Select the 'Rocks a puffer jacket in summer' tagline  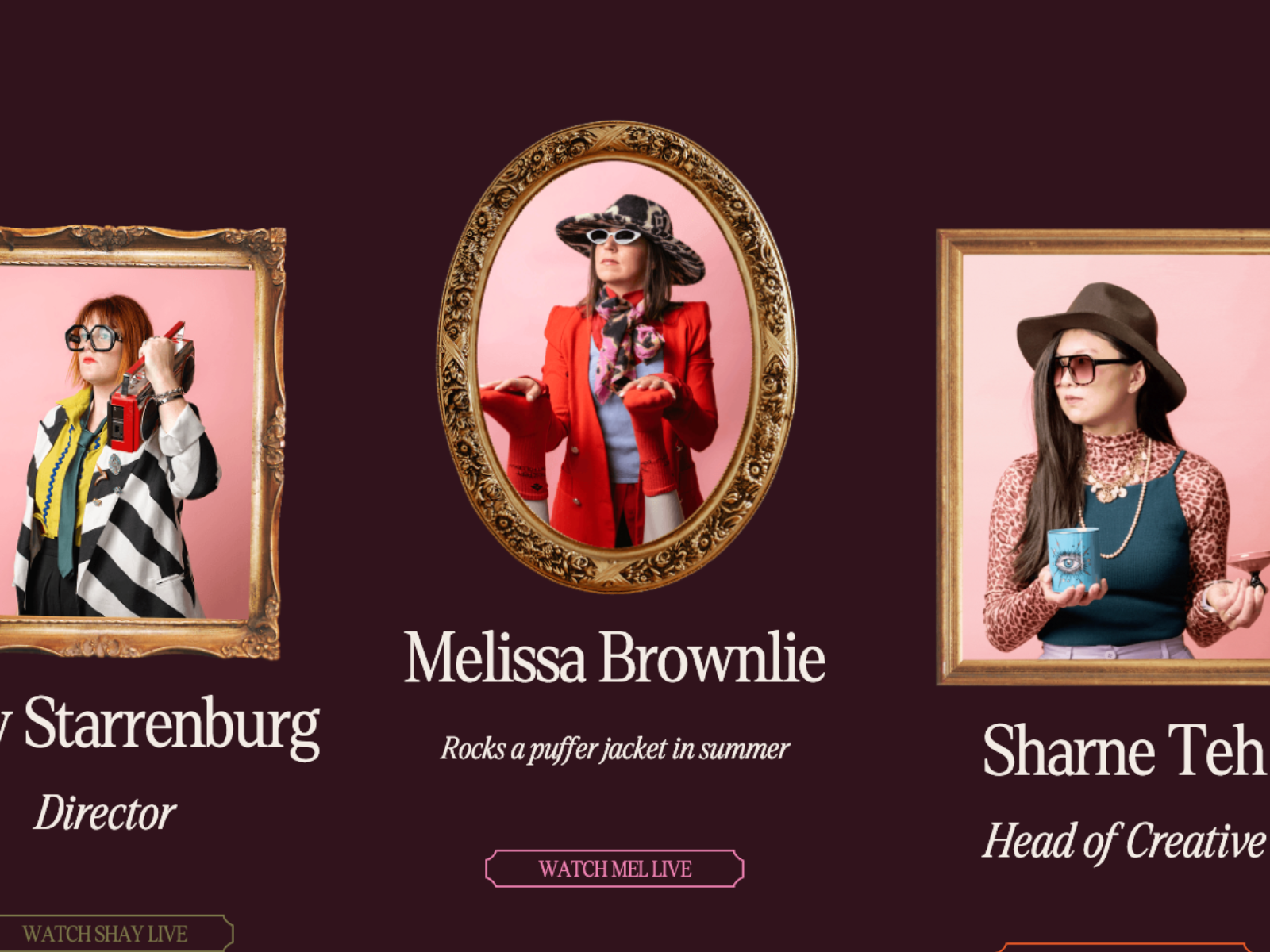614,749
